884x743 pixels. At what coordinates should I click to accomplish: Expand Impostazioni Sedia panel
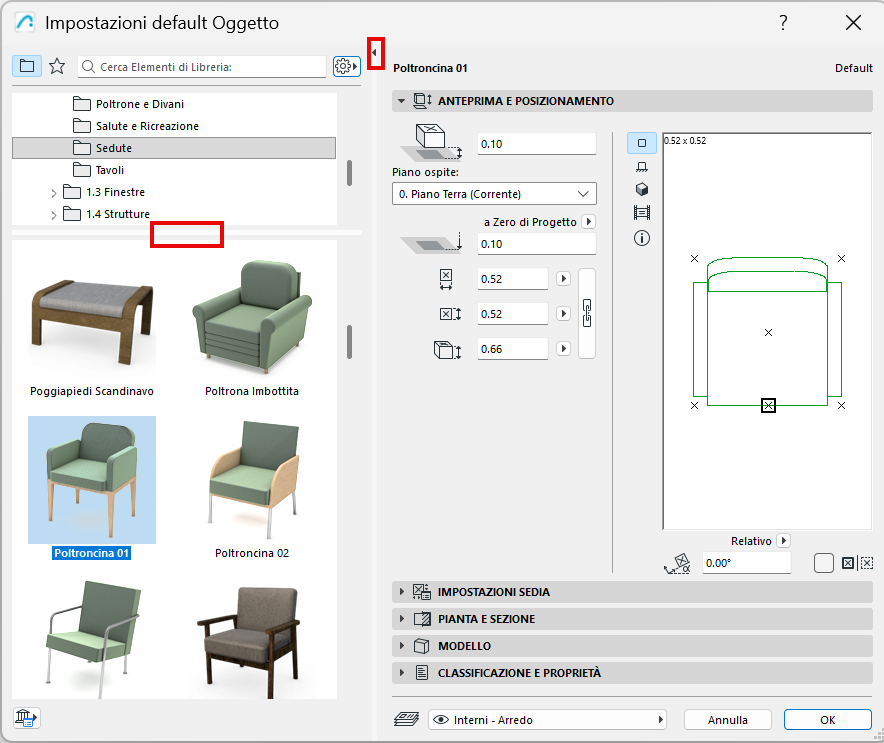click(x=632, y=592)
